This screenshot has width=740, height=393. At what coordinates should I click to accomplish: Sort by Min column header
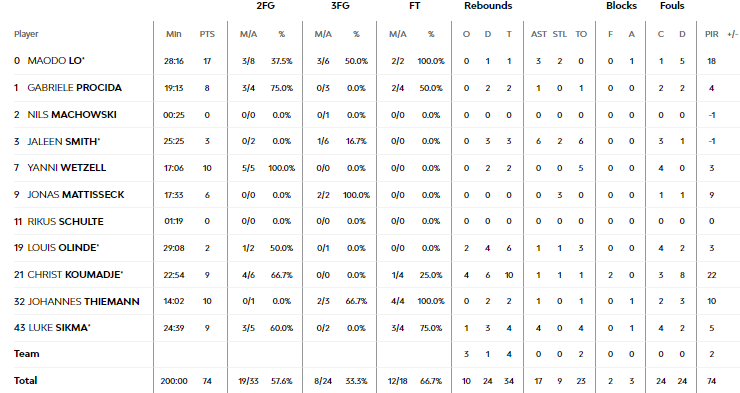[174, 34]
